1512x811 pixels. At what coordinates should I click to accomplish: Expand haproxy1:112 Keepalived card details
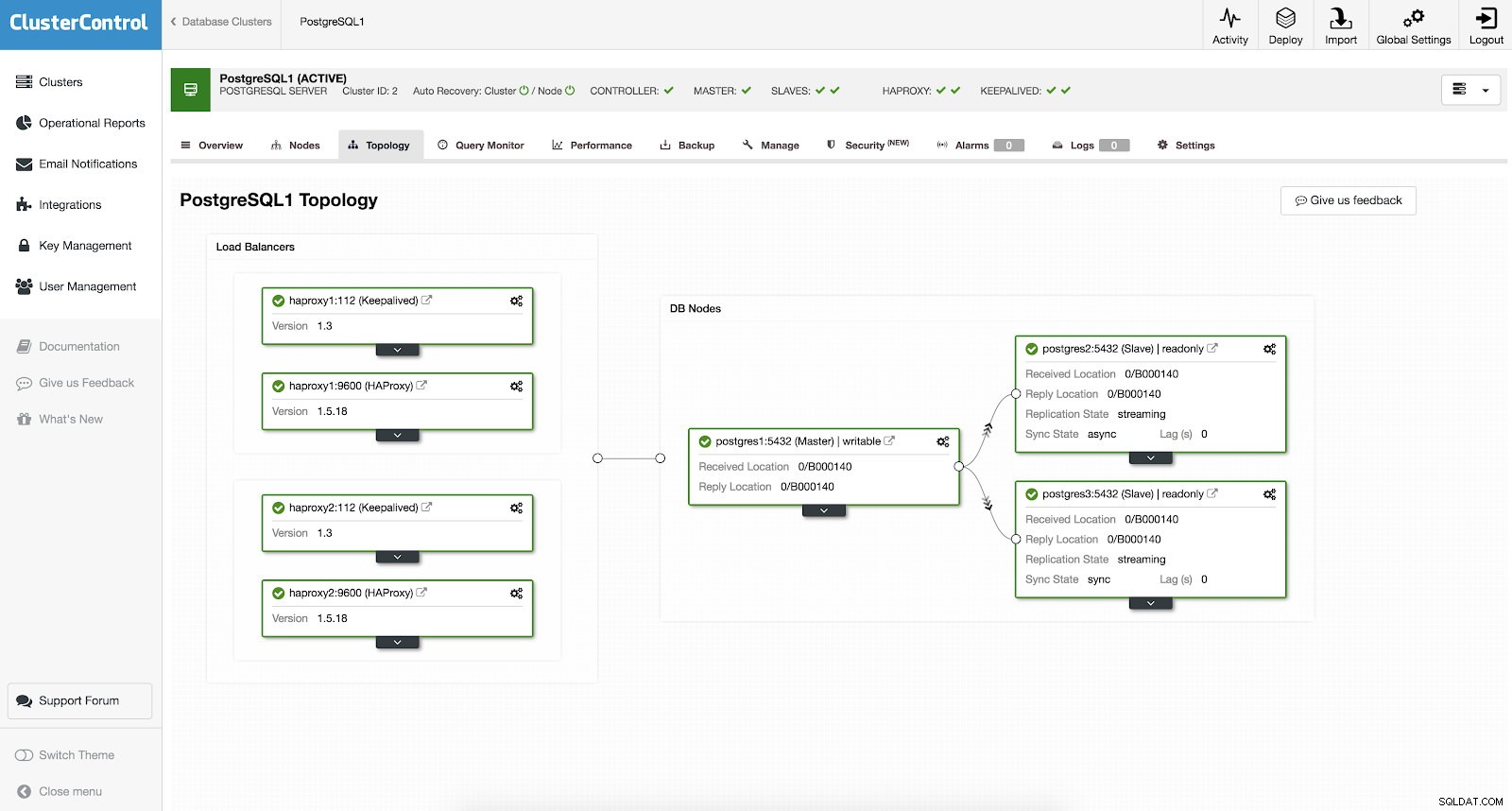(x=397, y=350)
